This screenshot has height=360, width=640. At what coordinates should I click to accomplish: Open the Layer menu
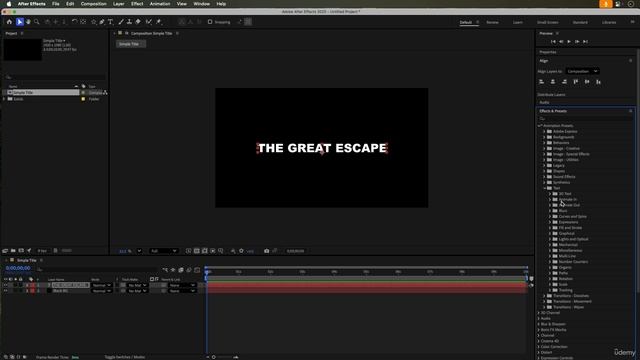coord(118,4)
